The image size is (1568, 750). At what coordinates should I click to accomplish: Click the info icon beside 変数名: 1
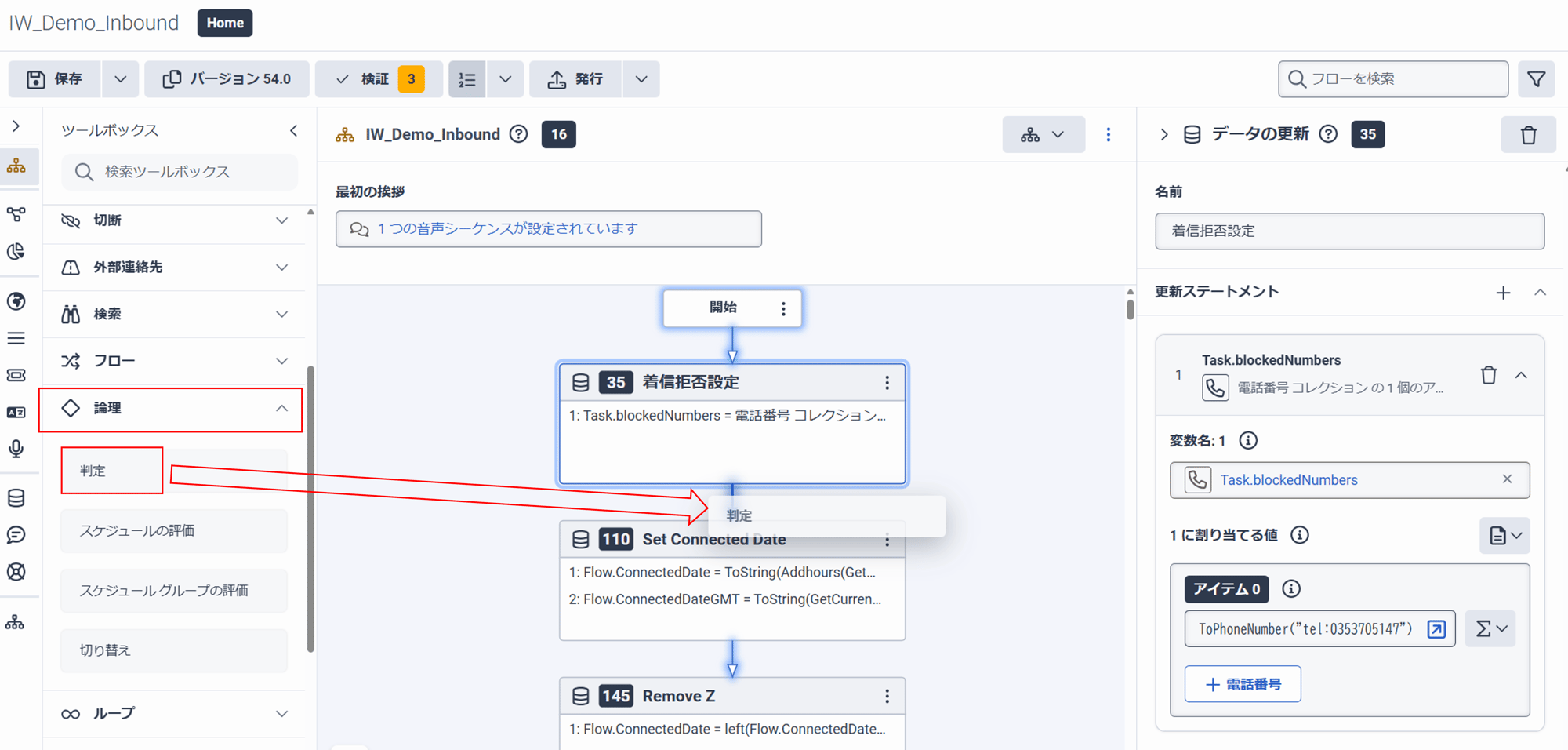pos(1248,441)
